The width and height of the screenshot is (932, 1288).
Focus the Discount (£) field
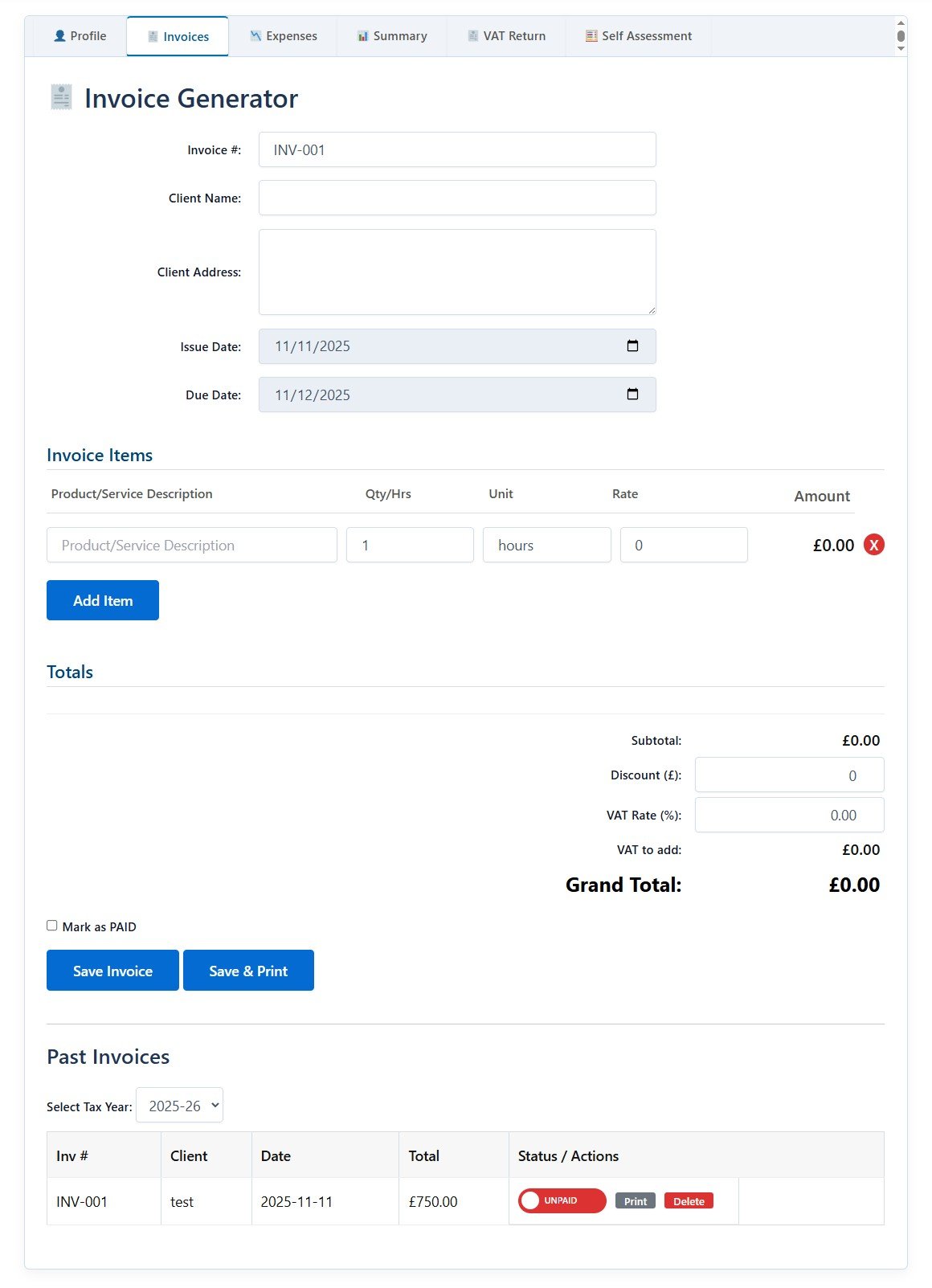point(789,775)
